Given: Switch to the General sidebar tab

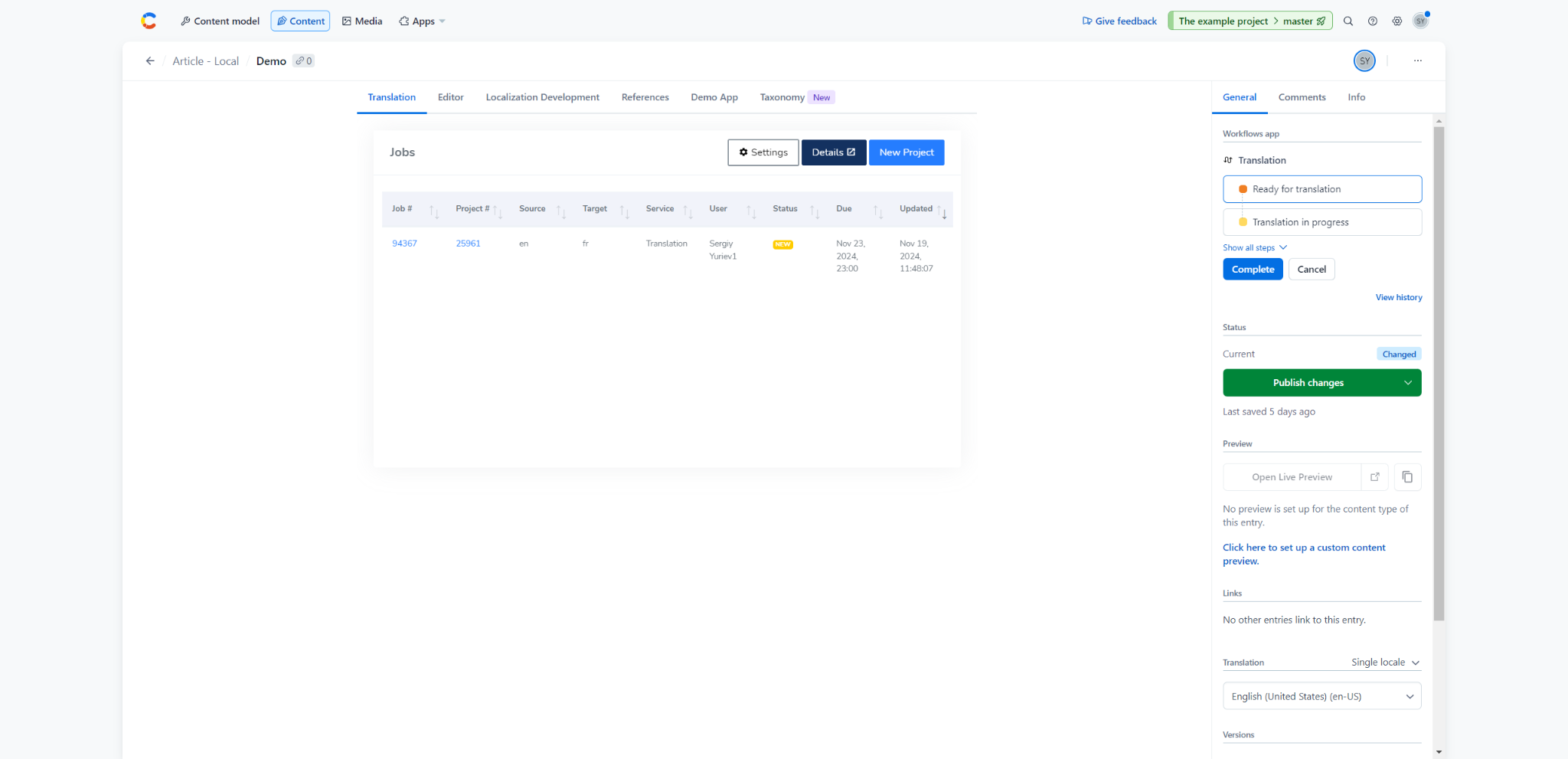Looking at the screenshot, I should [1240, 97].
